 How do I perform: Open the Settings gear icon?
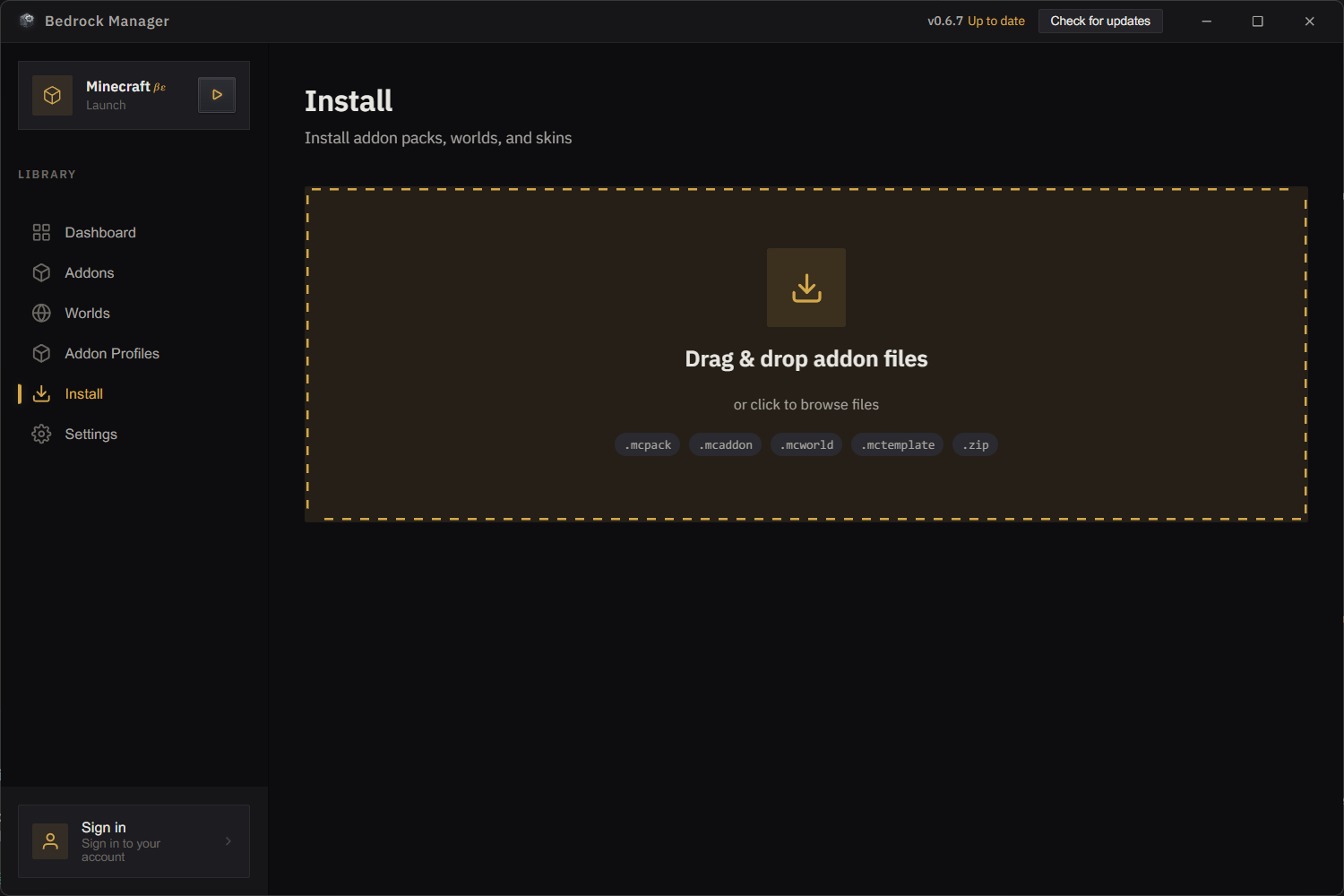41,435
